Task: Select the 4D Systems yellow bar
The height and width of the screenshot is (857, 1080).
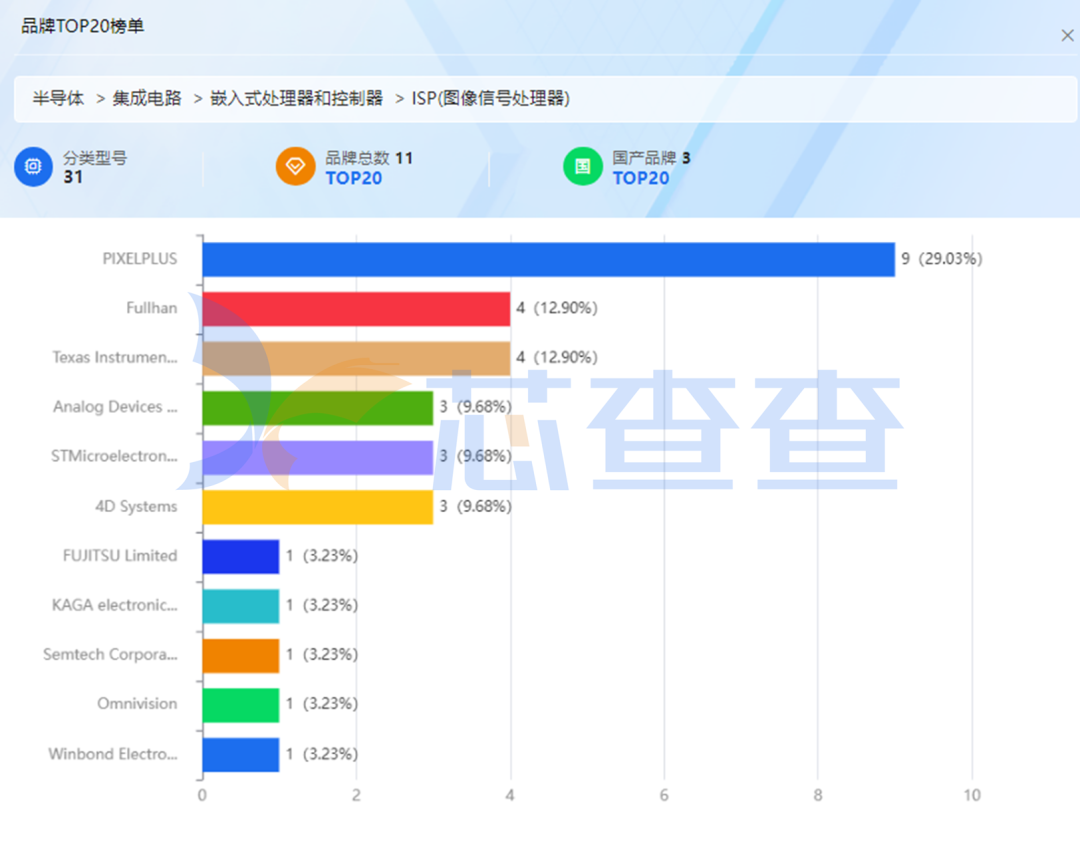Action: 316,506
